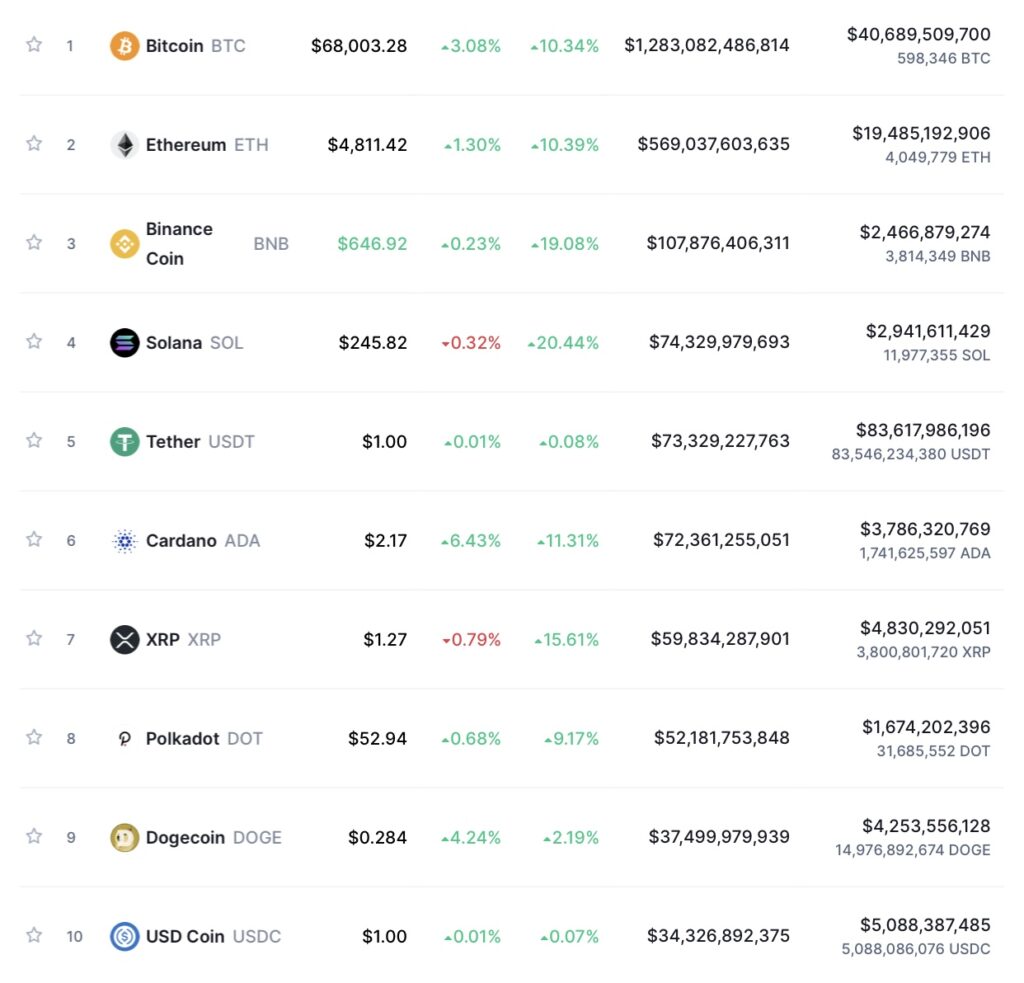
Task: Click the Cardano logo icon
Action: 124,540
